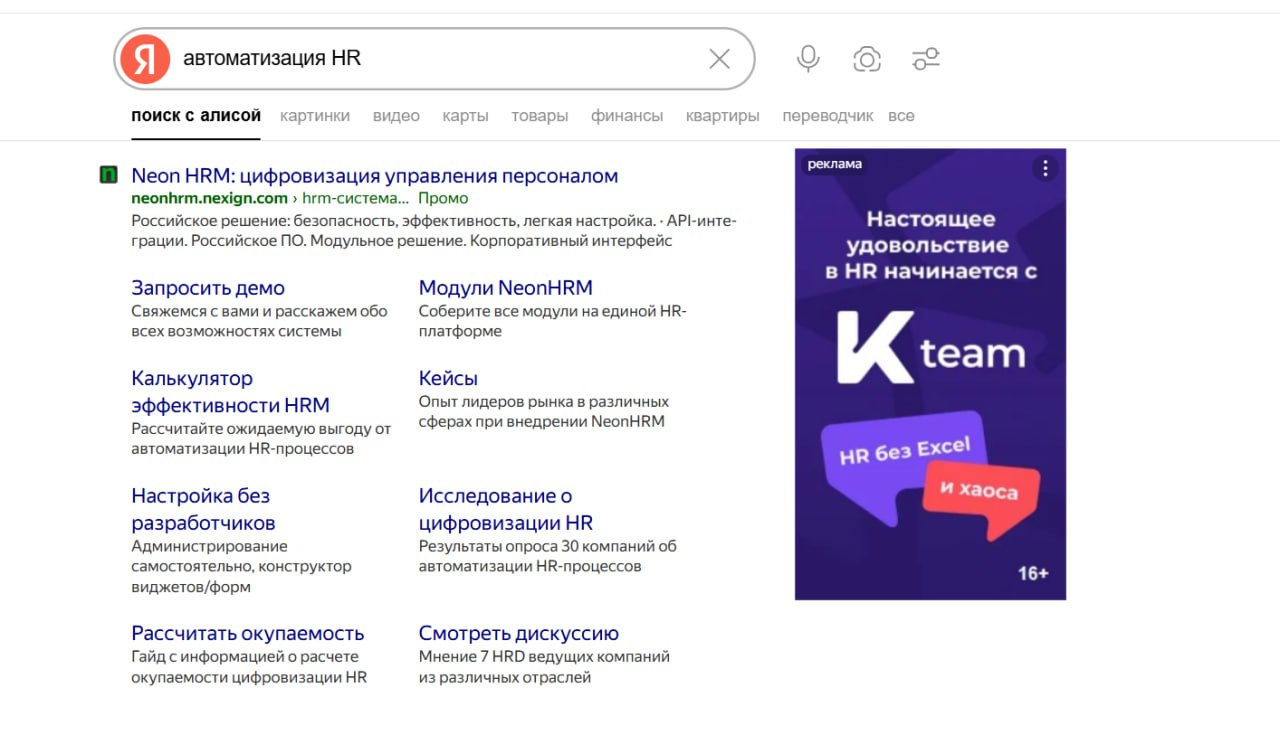Show all services via "все"

coord(901,116)
